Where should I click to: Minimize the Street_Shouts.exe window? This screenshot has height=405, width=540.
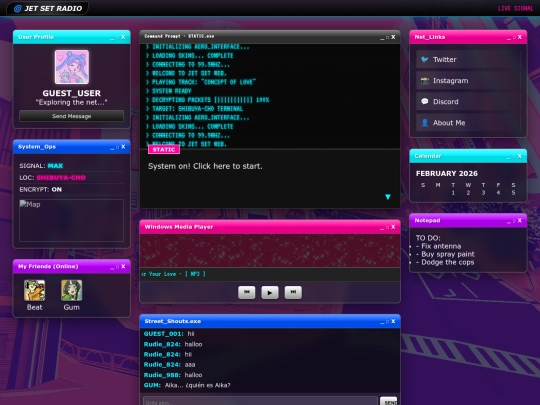coord(382,322)
